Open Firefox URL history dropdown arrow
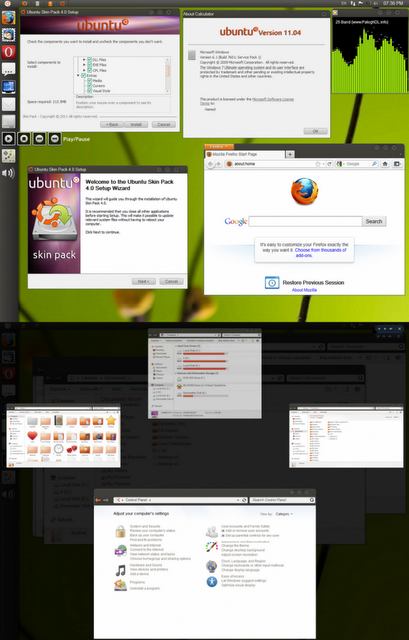Viewport: 409px width, 640px height. click(324, 164)
